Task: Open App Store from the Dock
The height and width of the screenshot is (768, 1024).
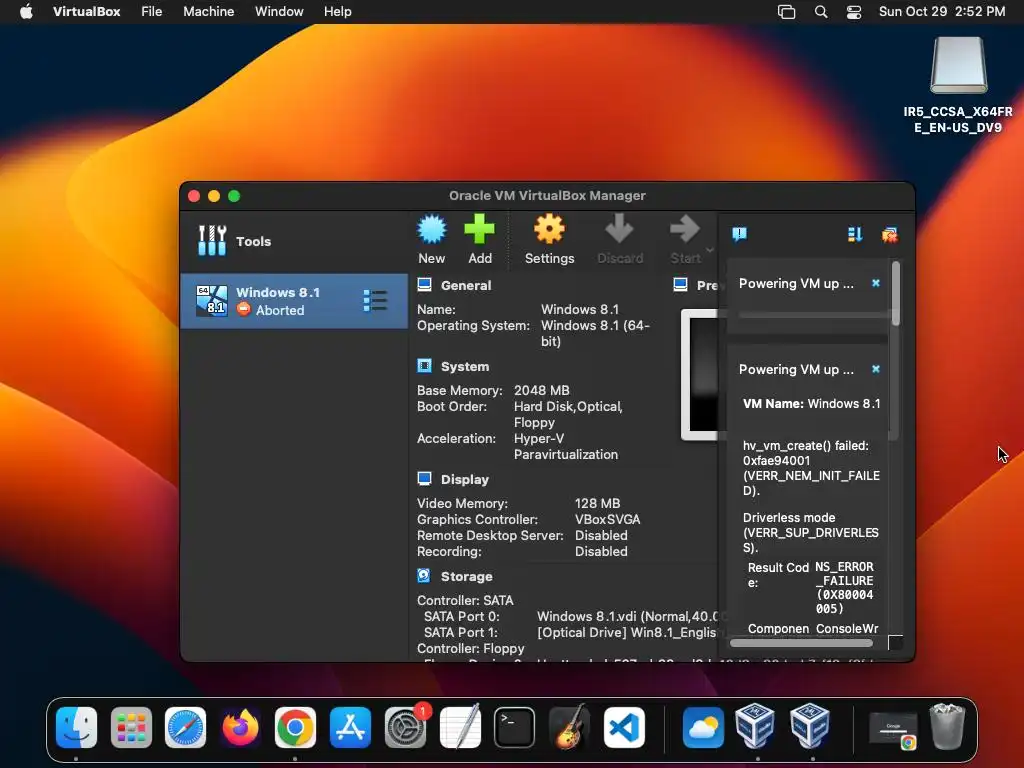Action: pos(350,727)
